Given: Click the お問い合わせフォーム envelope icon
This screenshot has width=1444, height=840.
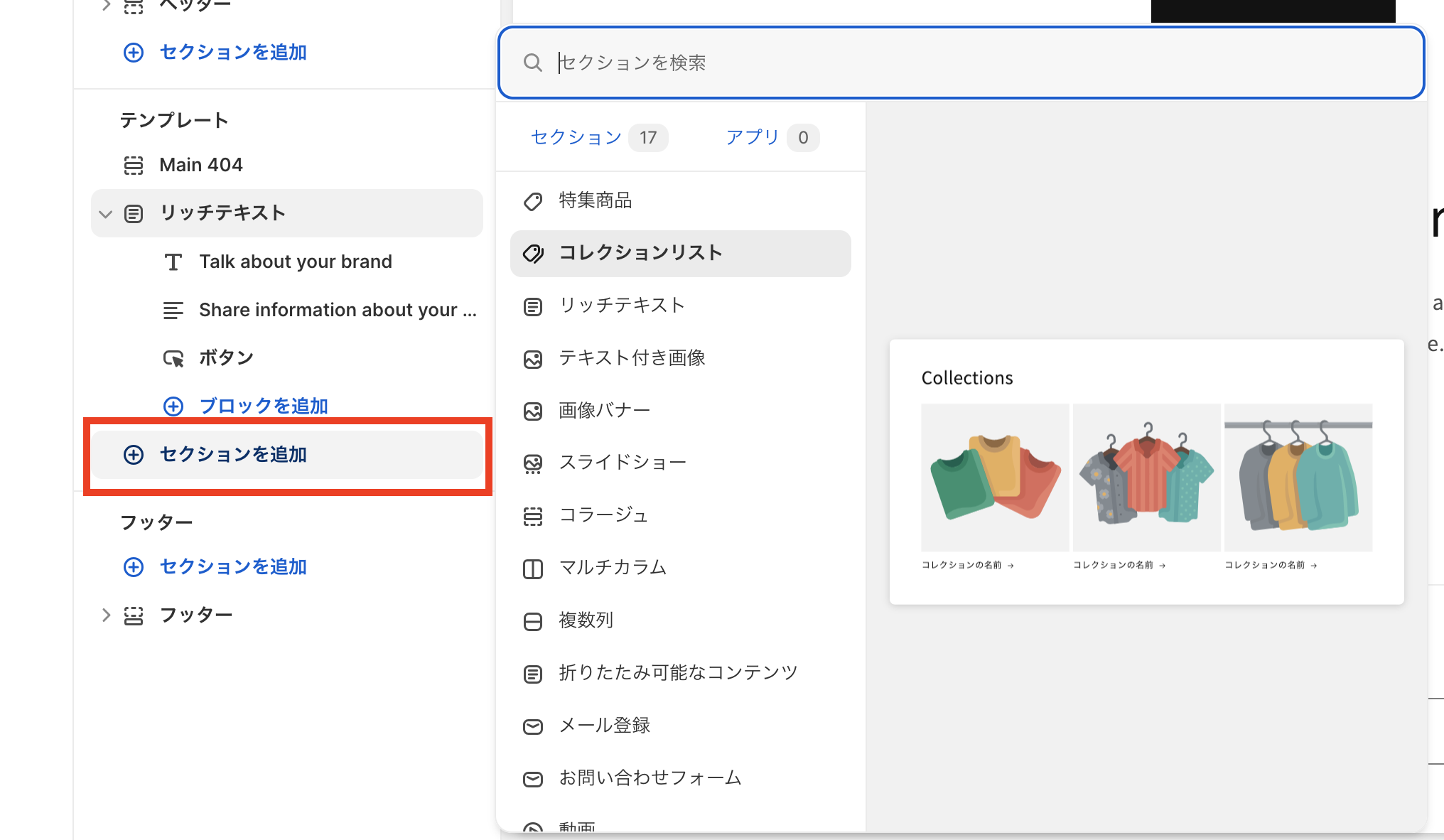Looking at the screenshot, I should click(532, 779).
